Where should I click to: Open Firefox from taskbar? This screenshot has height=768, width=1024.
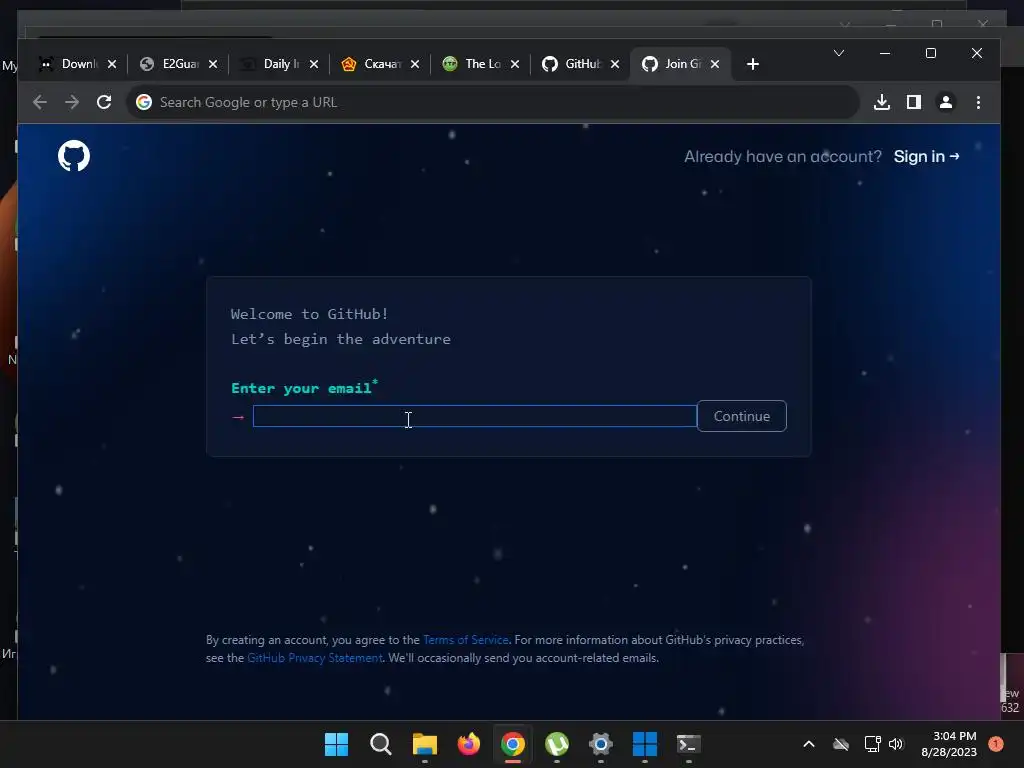pyautogui.click(x=468, y=744)
